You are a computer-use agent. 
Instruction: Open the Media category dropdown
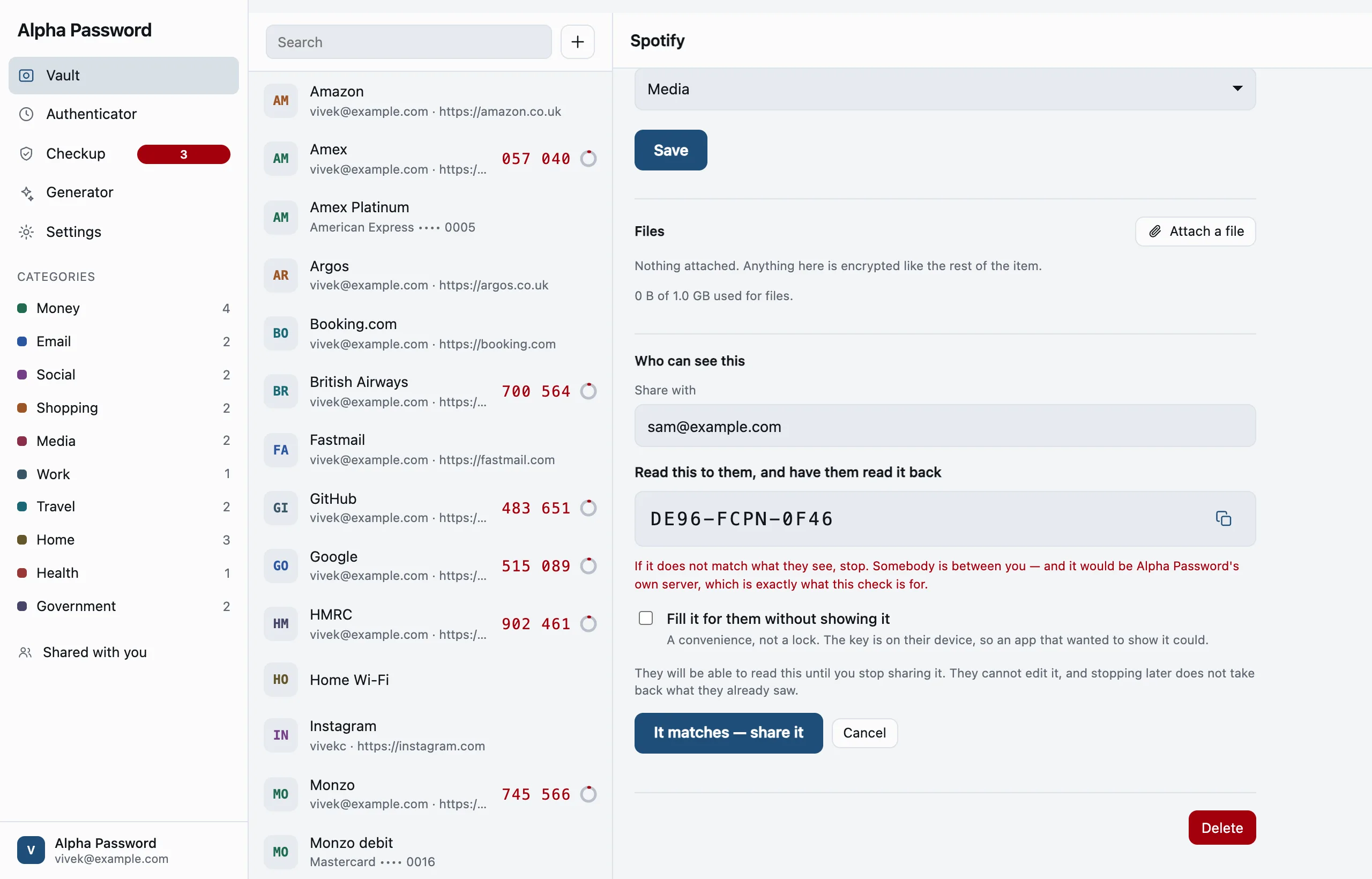point(945,89)
